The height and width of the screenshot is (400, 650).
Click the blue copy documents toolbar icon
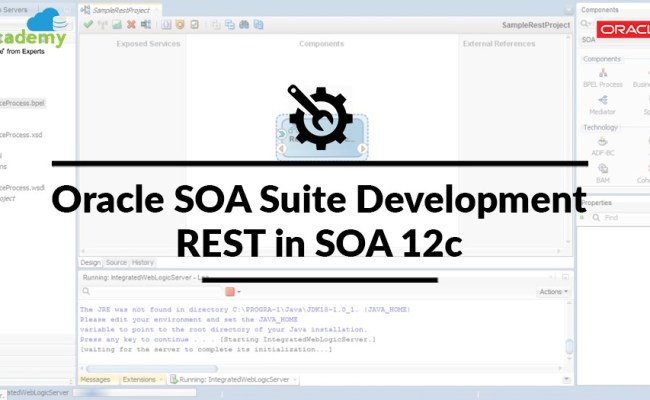[258, 24]
